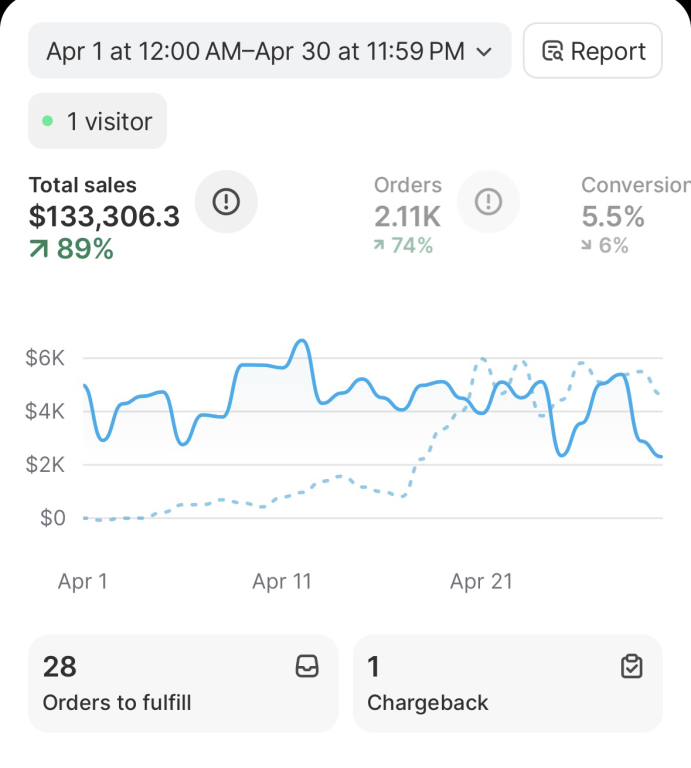Click the report magnifier icon

[553, 51]
